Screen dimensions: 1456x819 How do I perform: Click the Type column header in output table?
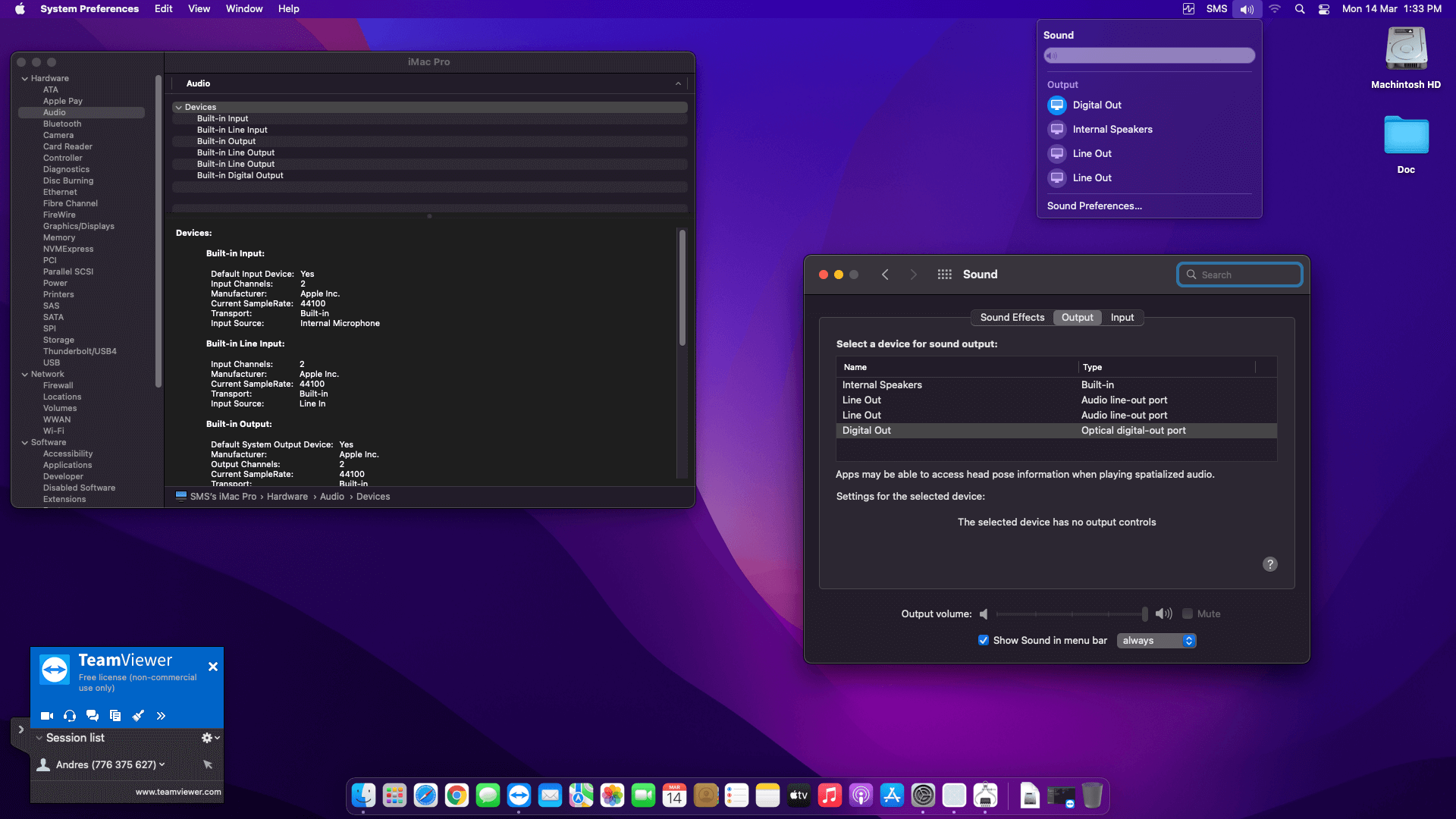pos(1167,367)
